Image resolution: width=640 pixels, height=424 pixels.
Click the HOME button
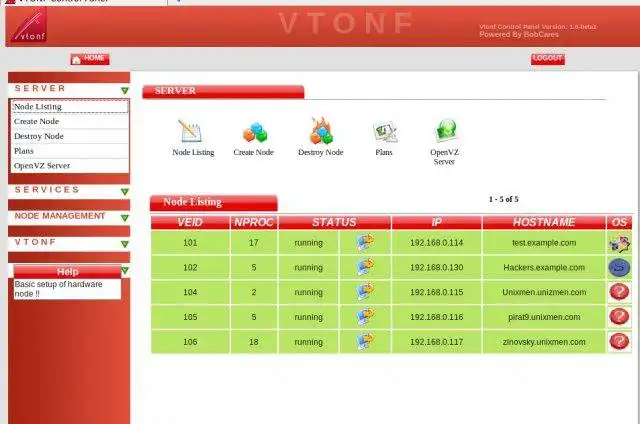(90, 59)
